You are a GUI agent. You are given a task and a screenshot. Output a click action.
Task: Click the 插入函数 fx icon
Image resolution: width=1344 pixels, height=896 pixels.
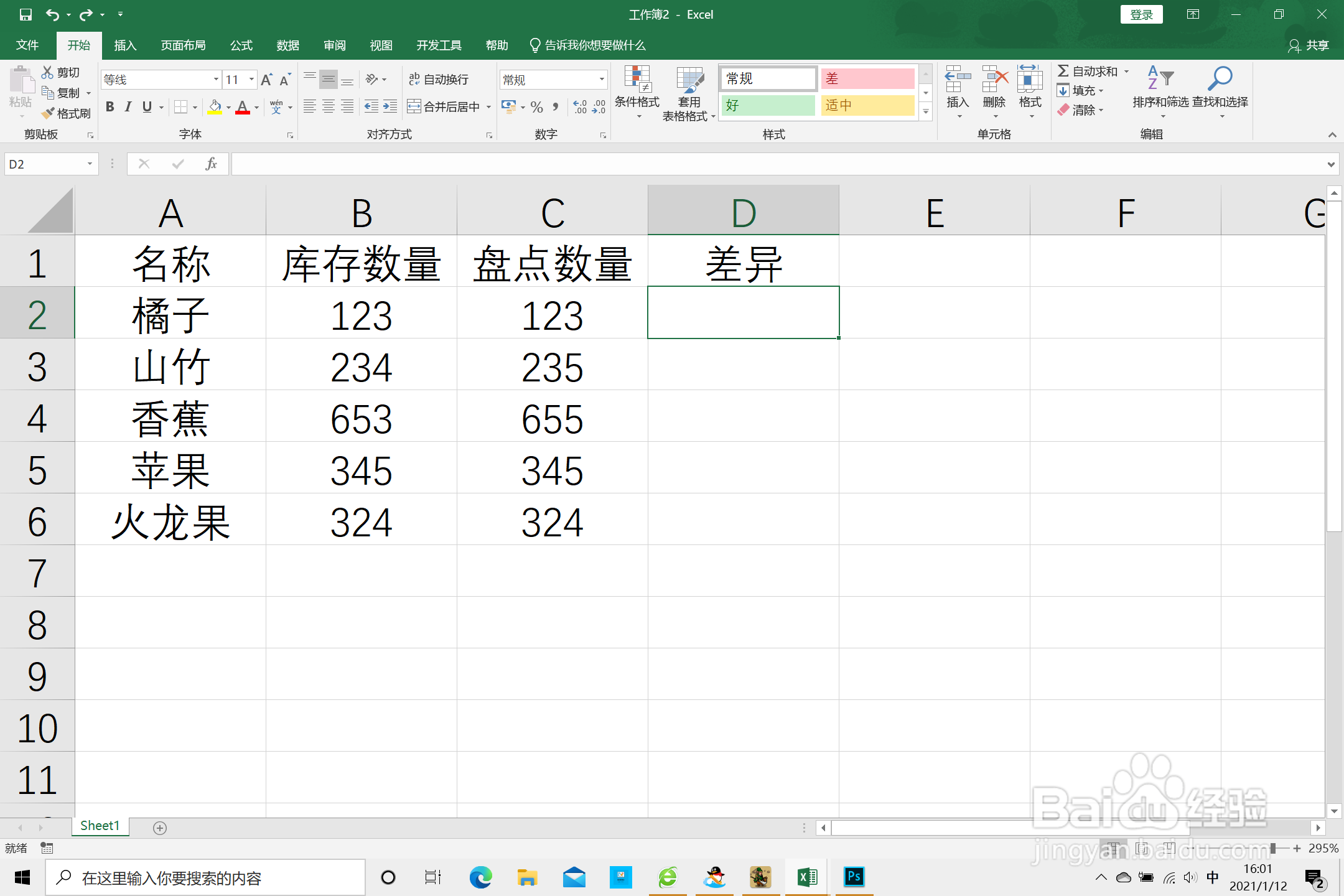(x=211, y=163)
